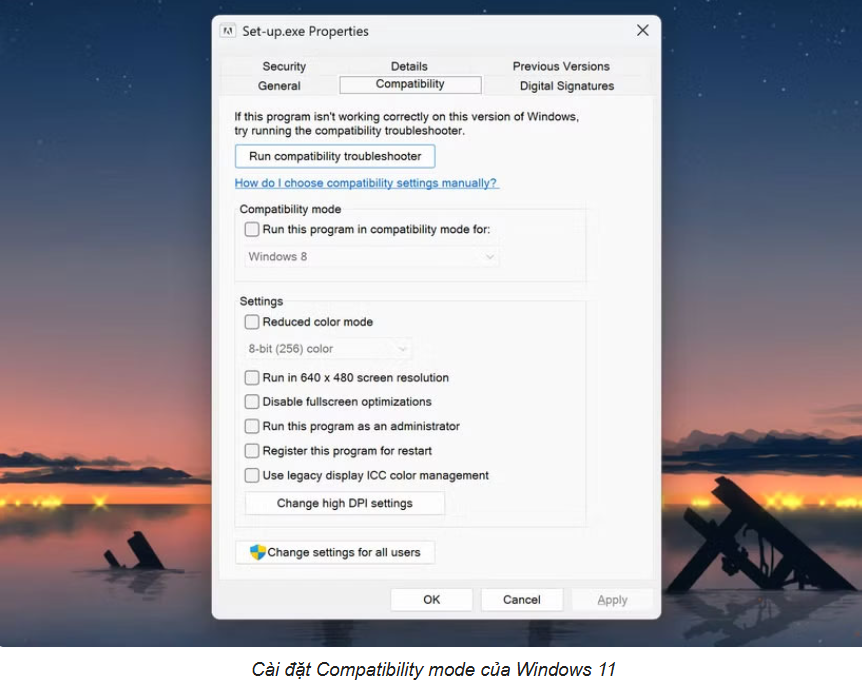
Task: Open the Details tab
Action: point(409,66)
